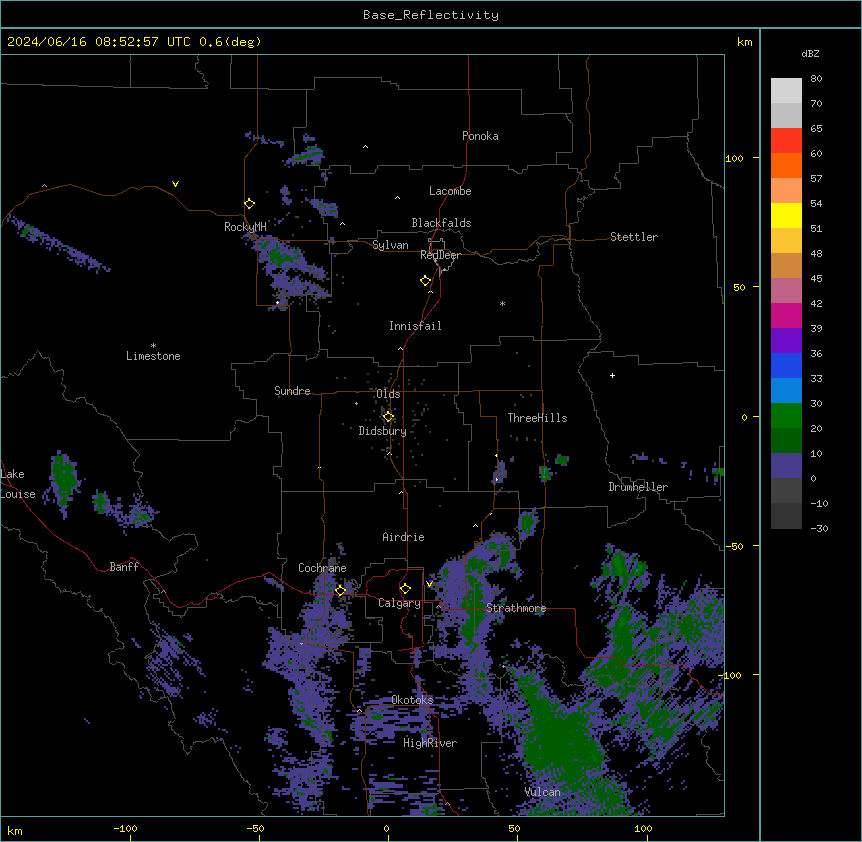Click the Stettler city label
The height and width of the screenshot is (842, 862).
coord(634,237)
